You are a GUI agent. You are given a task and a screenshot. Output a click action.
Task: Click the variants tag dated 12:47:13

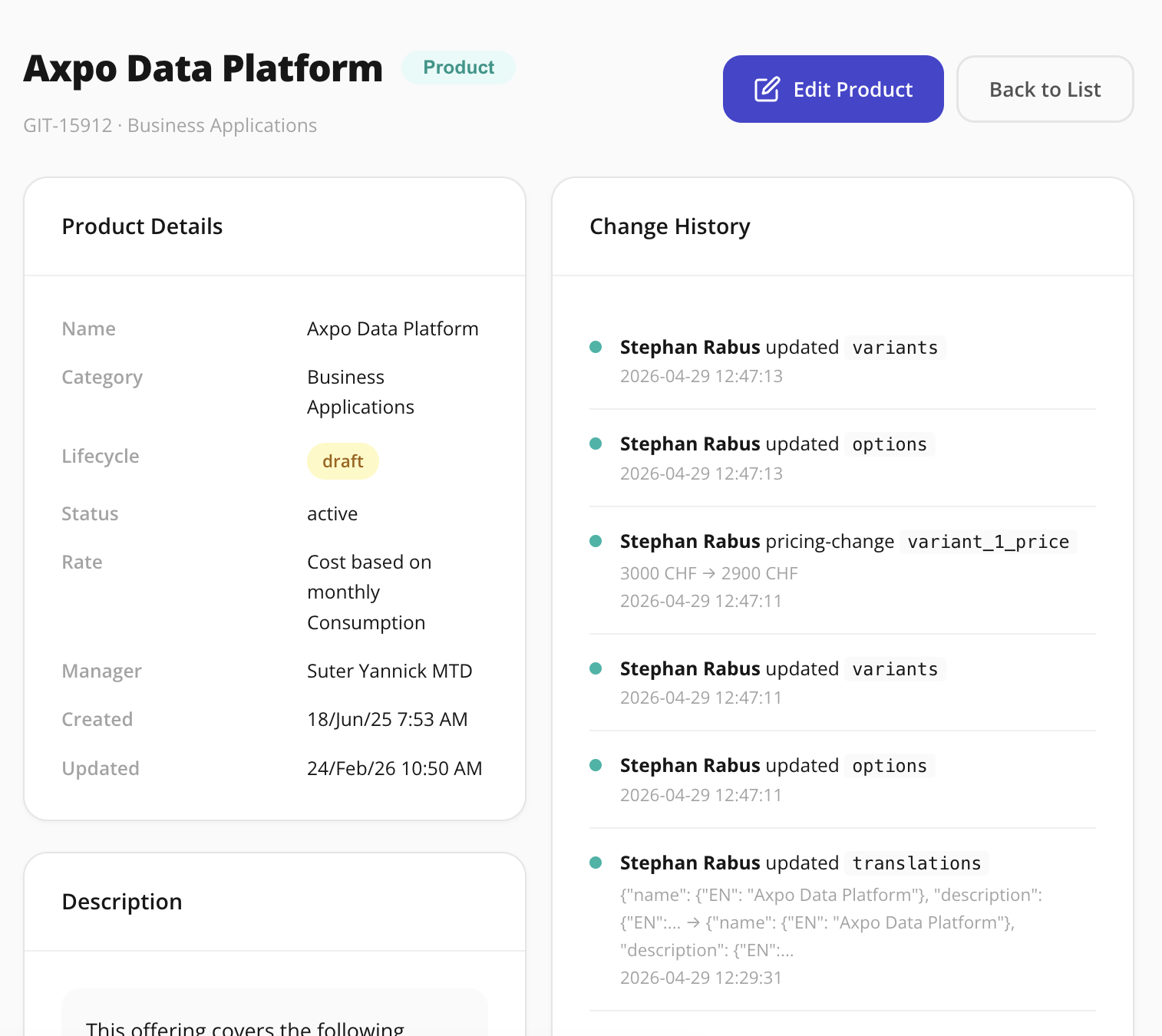click(895, 348)
